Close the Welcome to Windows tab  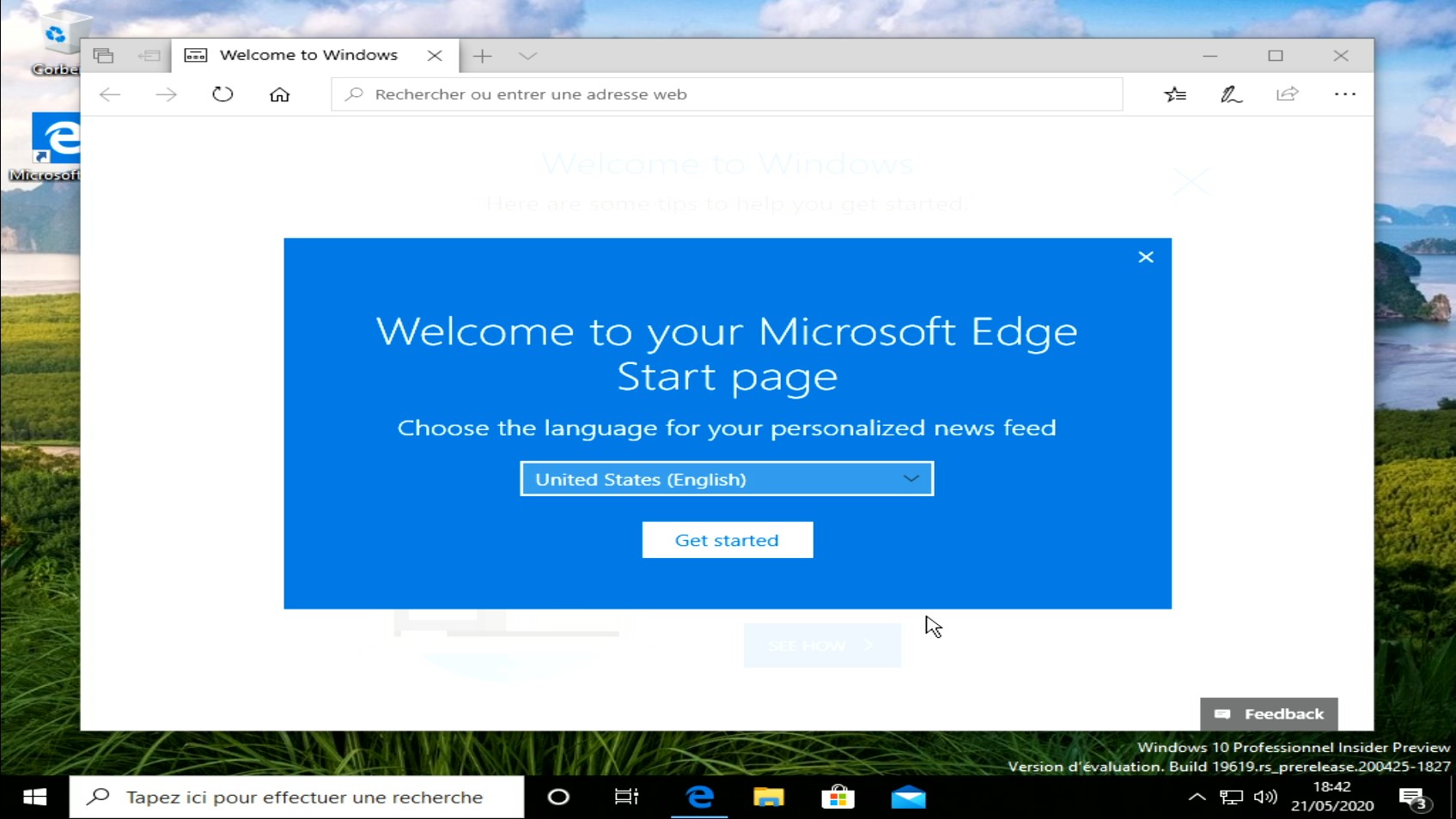tap(435, 56)
